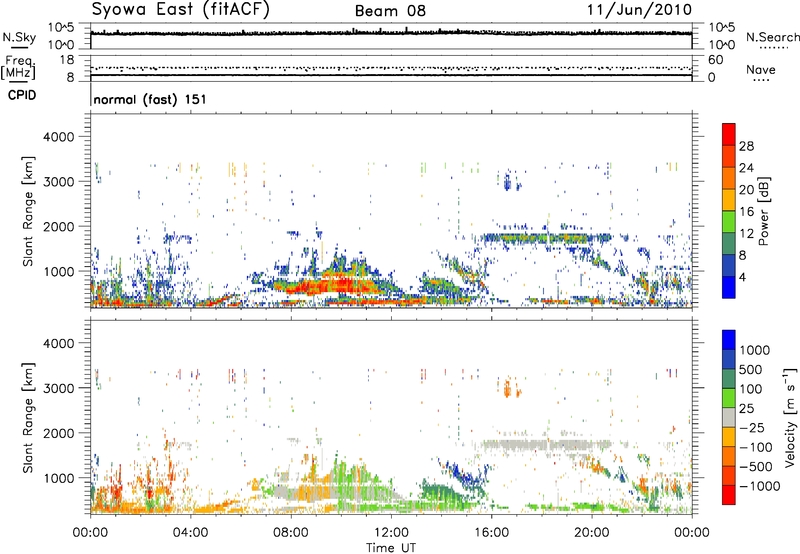Select the "08:00" time tick label
800x554 pixels.
[291, 533]
